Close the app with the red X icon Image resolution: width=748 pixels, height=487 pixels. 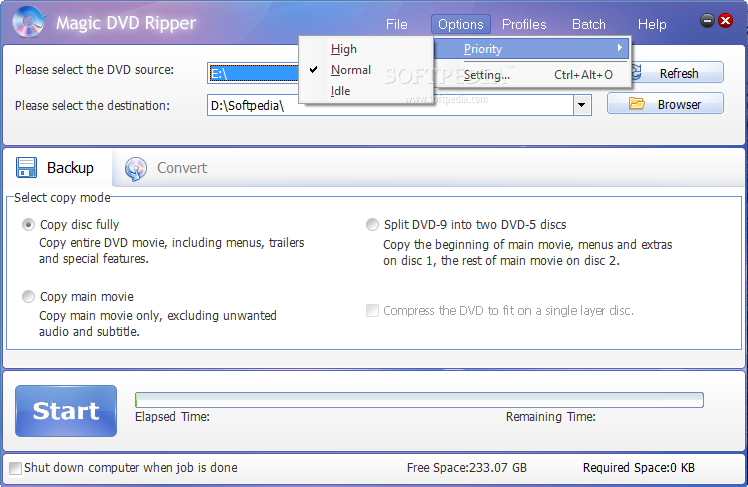pos(726,21)
